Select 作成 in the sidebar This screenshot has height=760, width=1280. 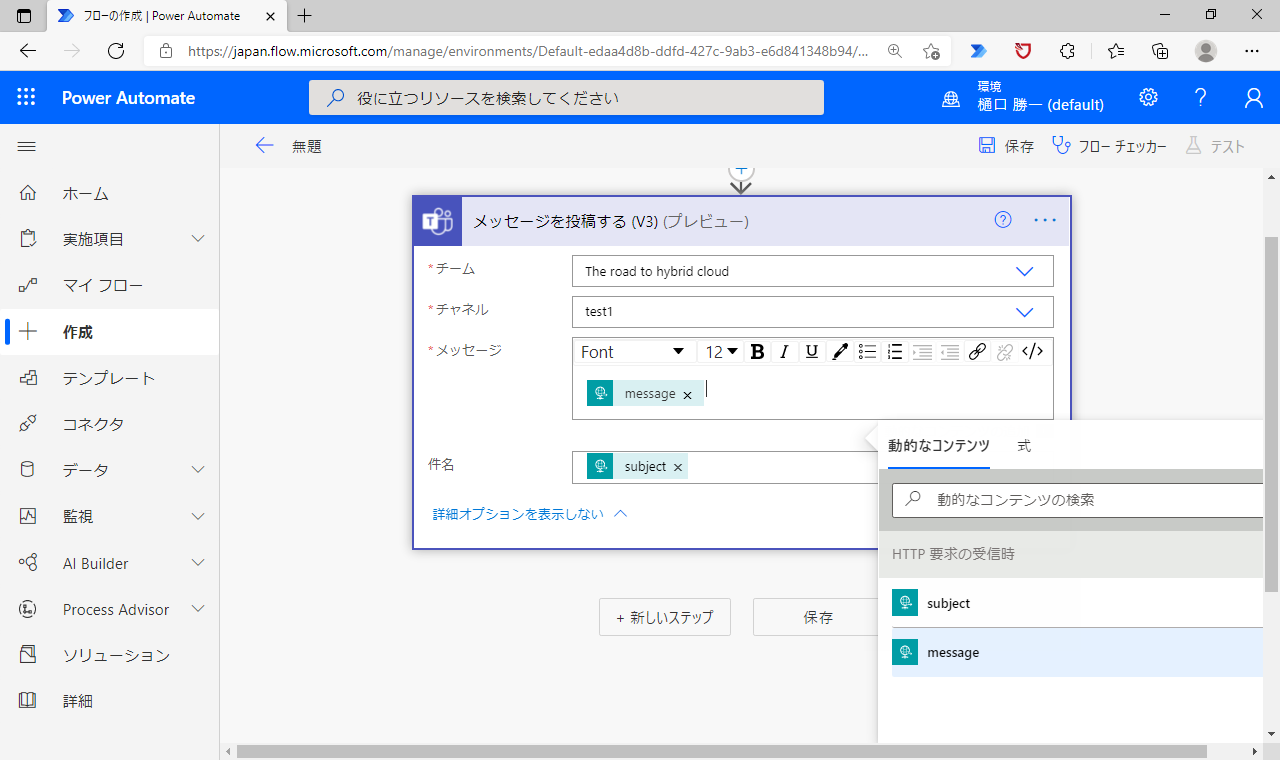tap(109, 331)
